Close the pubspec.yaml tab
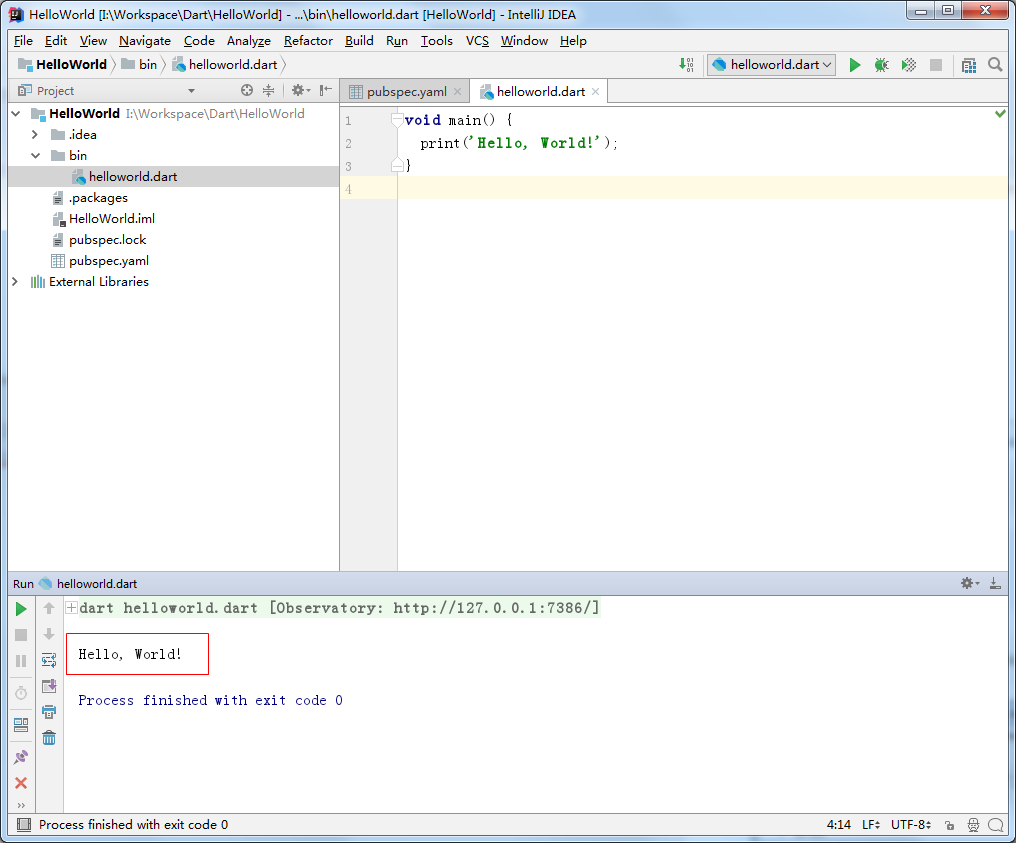The width and height of the screenshot is (1016, 843). click(x=457, y=92)
